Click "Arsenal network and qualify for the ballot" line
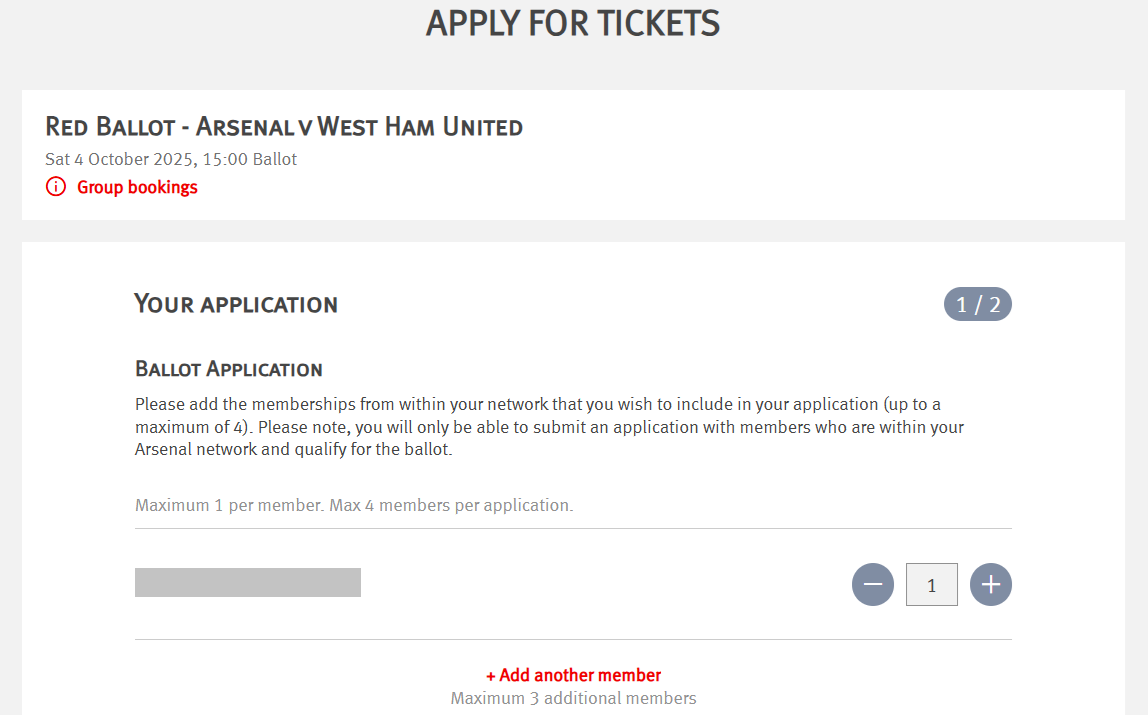 click(x=293, y=449)
